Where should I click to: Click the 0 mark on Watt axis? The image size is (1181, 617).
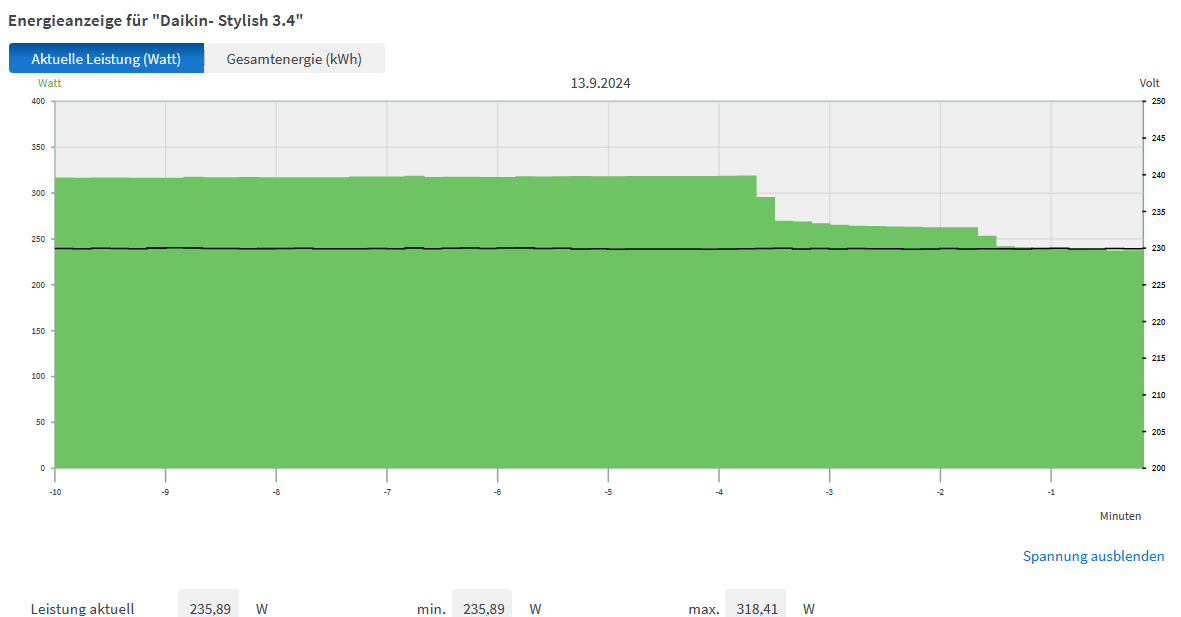pos(42,468)
